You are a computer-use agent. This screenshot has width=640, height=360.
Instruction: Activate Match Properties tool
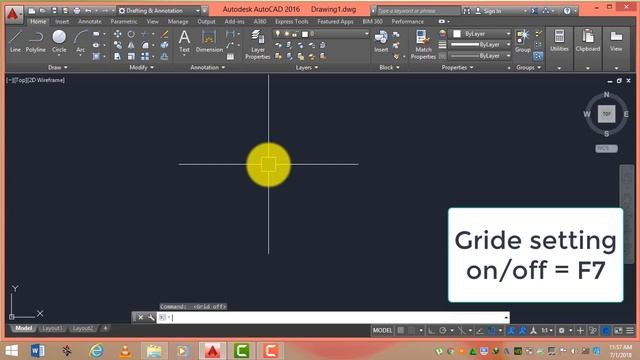pos(423,45)
